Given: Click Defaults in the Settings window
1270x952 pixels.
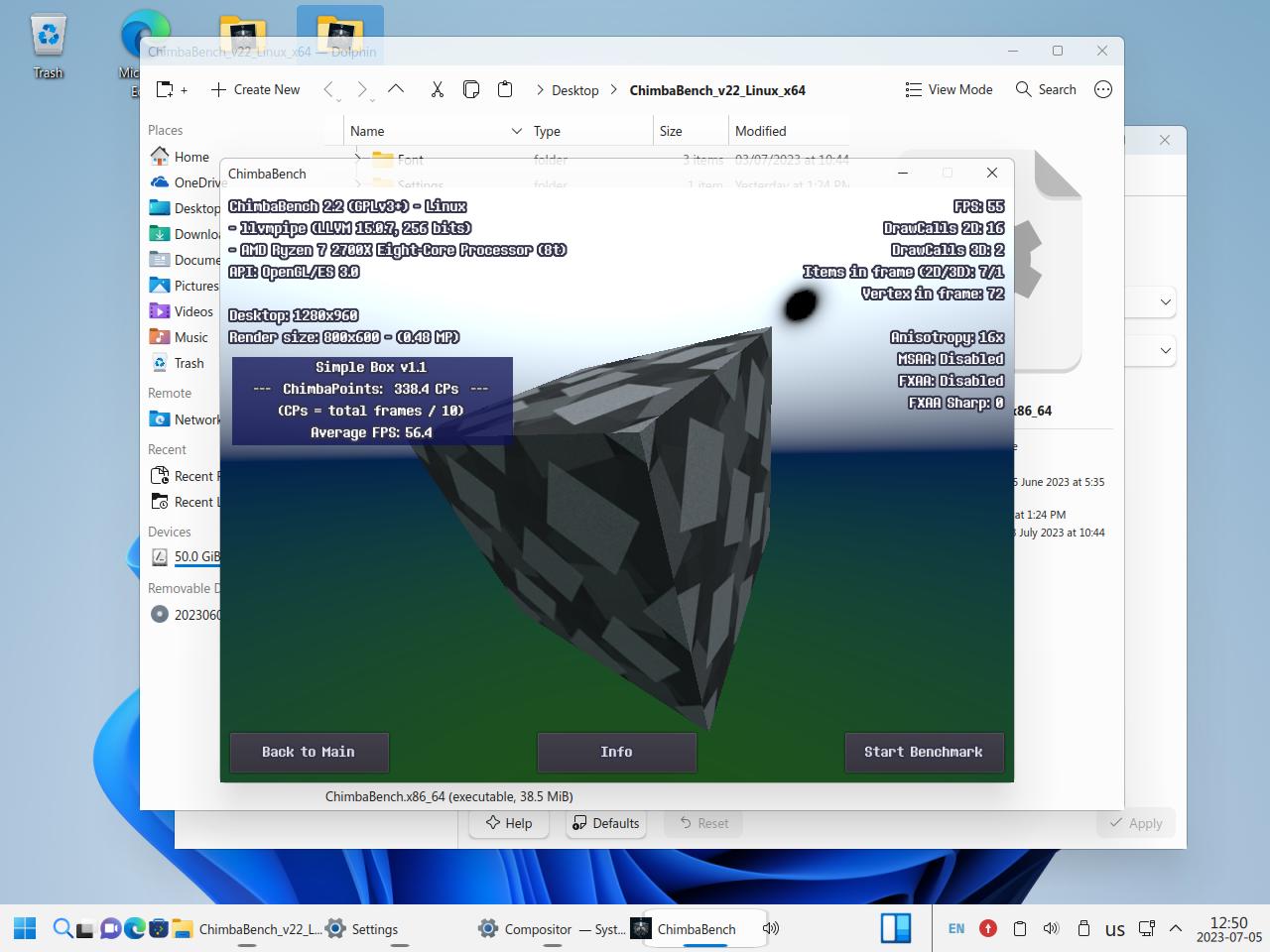Looking at the screenshot, I should pos(605,823).
